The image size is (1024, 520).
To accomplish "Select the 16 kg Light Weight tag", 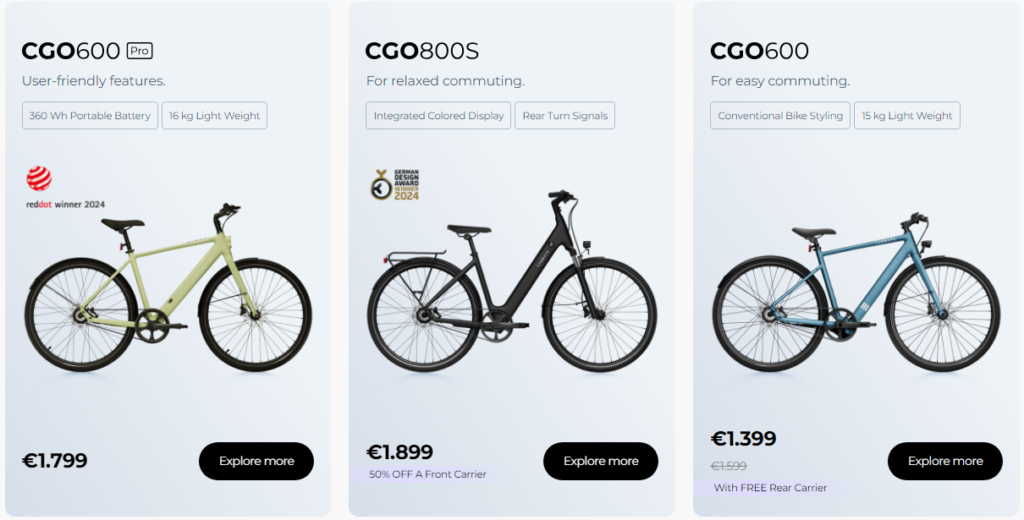I will coord(214,116).
